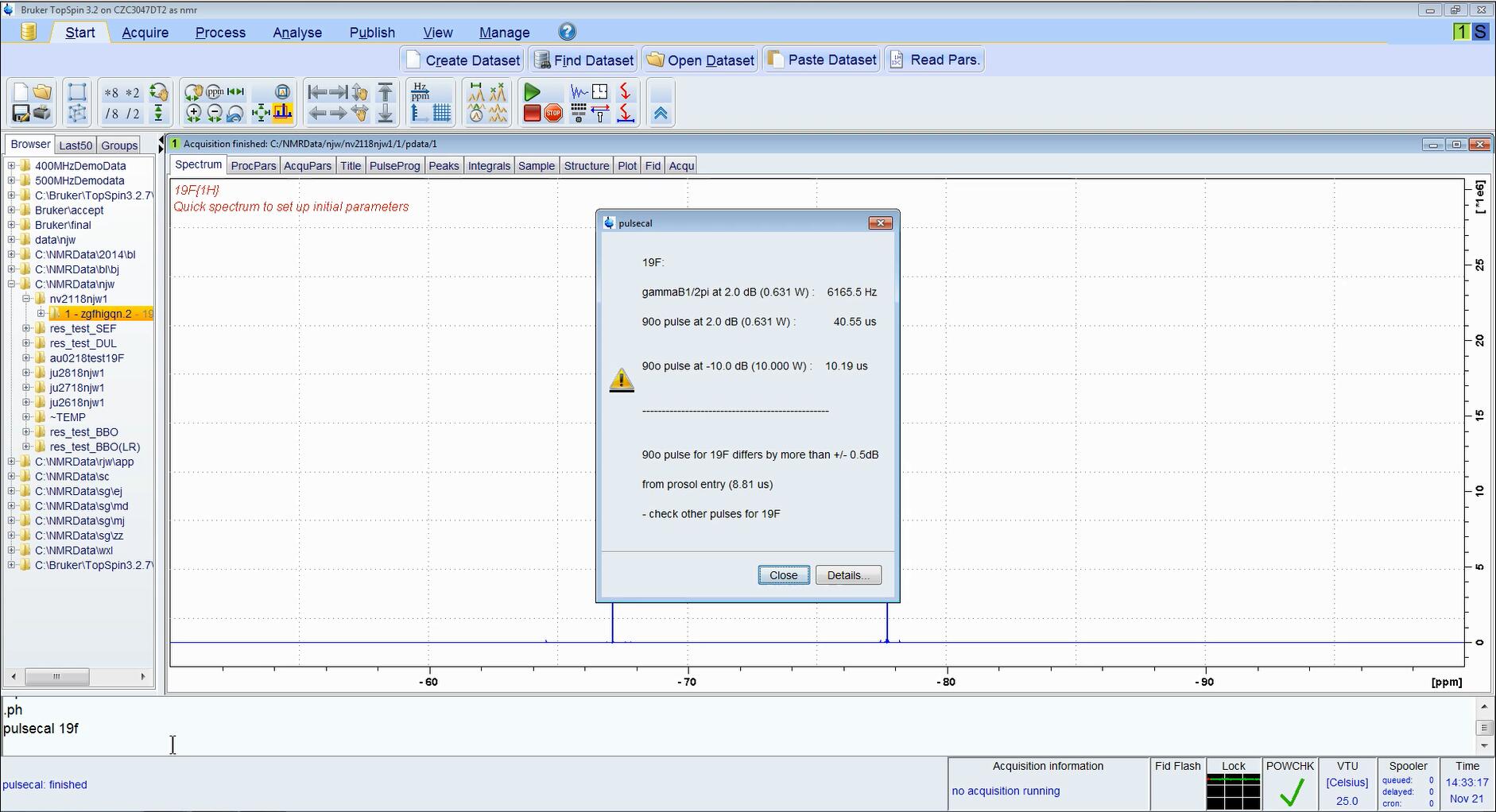Open the Analyse menu
Screen dimensions: 1496x812
[x=297, y=33]
